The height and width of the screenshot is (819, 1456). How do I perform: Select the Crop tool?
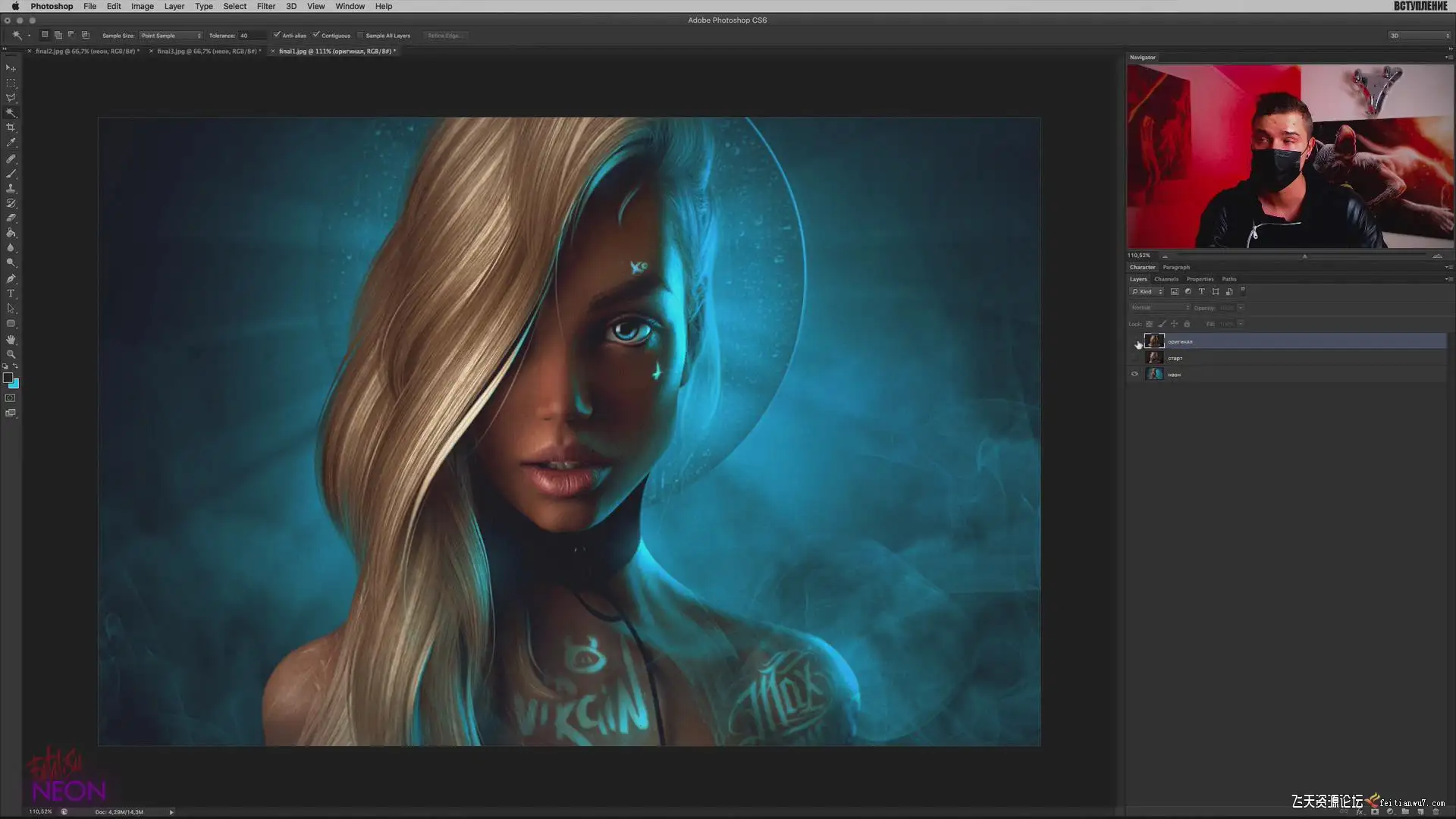pyautogui.click(x=11, y=127)
